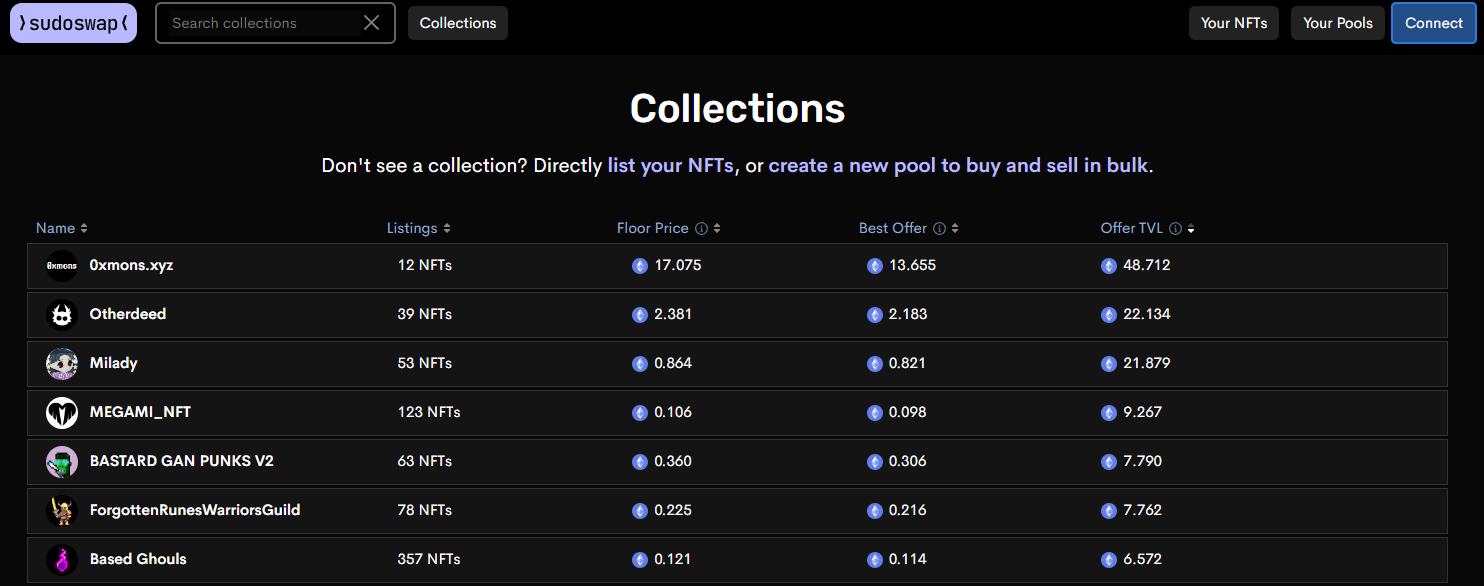
Task: Click ETH icon beside 21.879 offer TVL
Action: coord(1109,364)
